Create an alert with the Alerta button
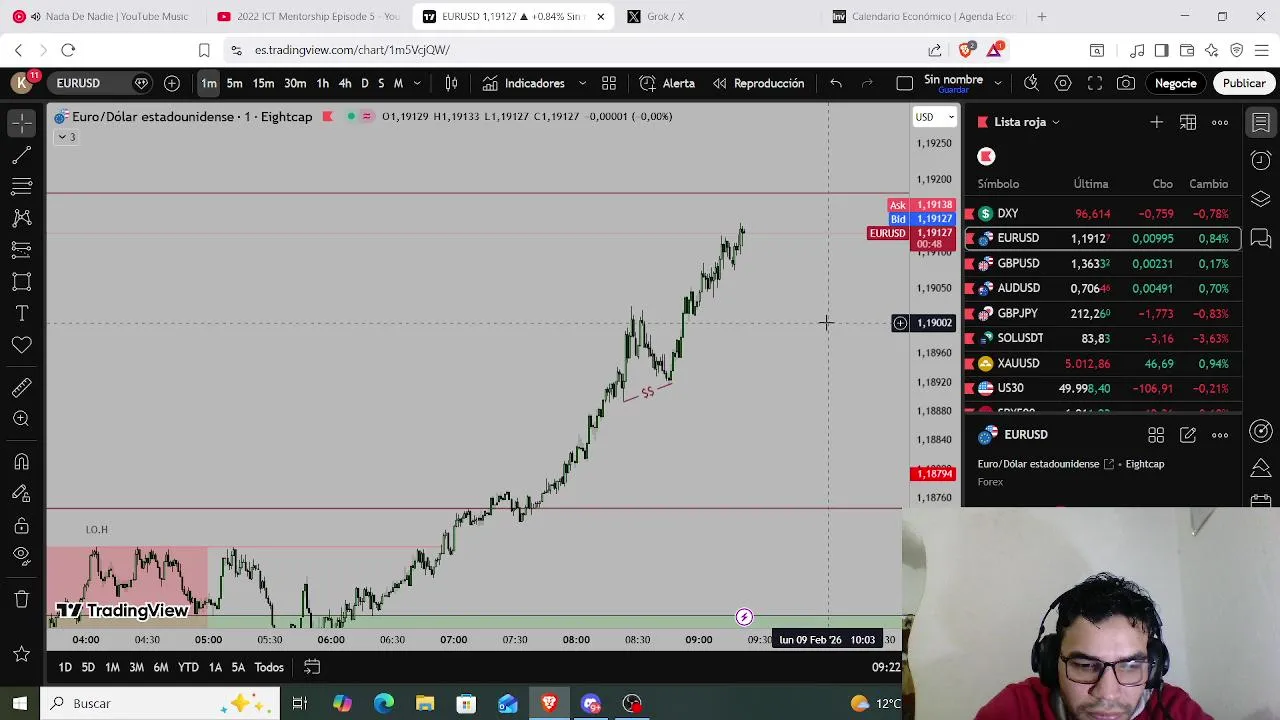Screen dimensions: 1280x720 click(x=667, y=83)
